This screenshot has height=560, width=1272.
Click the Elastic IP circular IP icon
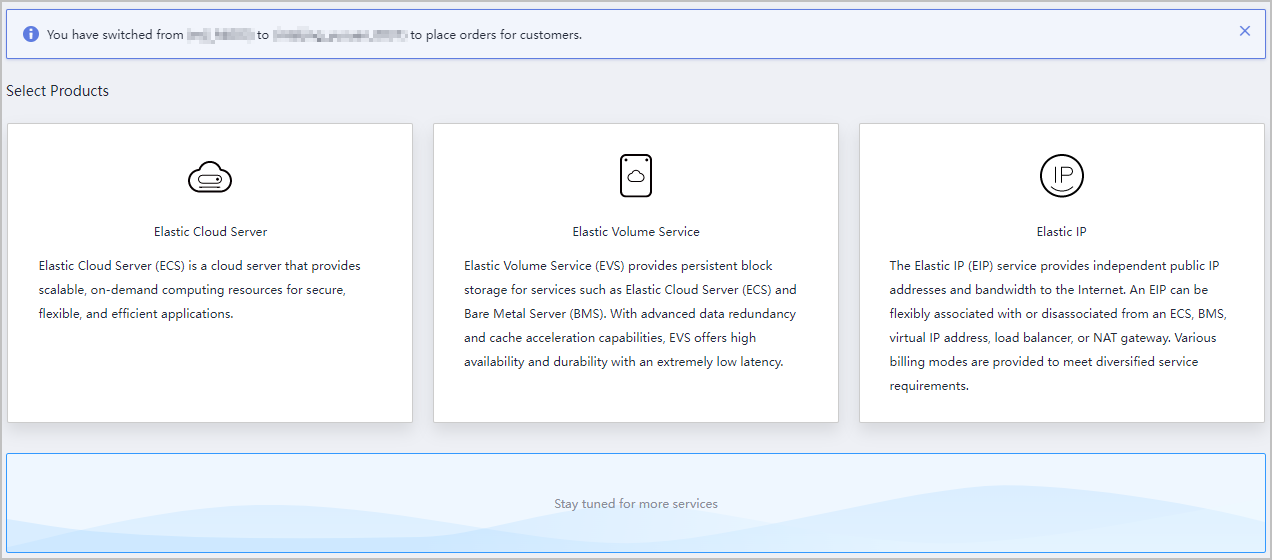(x=1061, y=176)
